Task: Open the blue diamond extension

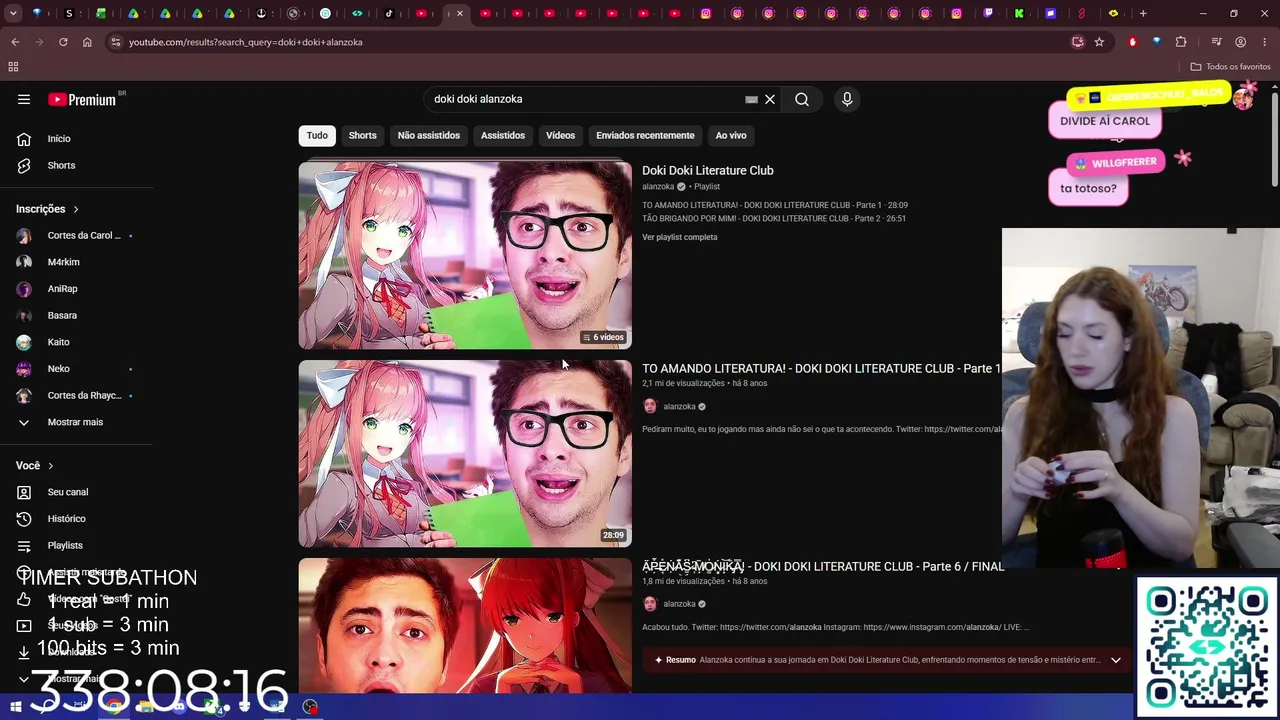Action: pyautogui.click(x=1156, y=42)
